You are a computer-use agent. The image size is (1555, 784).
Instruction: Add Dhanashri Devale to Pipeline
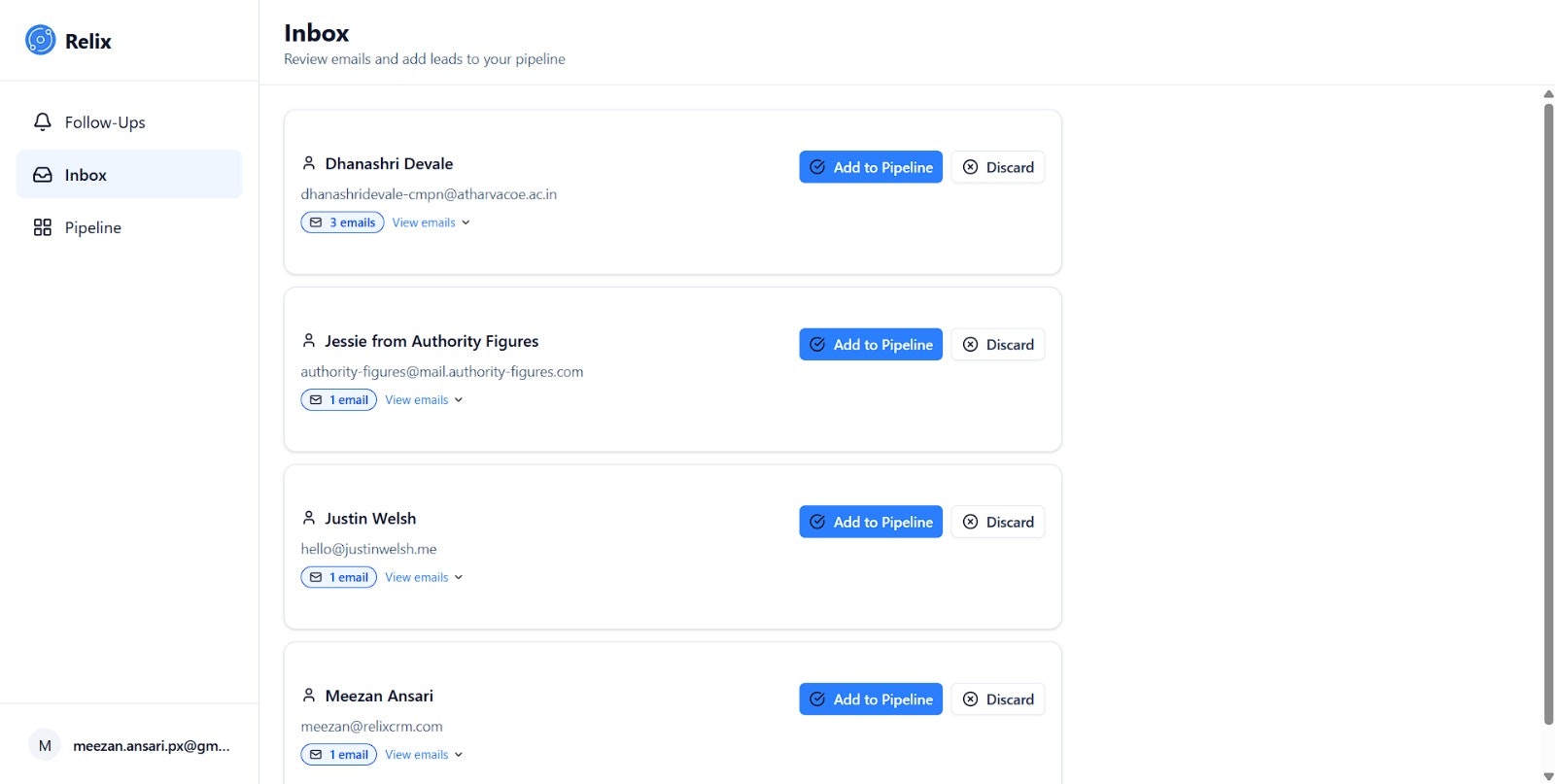coord(870,166)
